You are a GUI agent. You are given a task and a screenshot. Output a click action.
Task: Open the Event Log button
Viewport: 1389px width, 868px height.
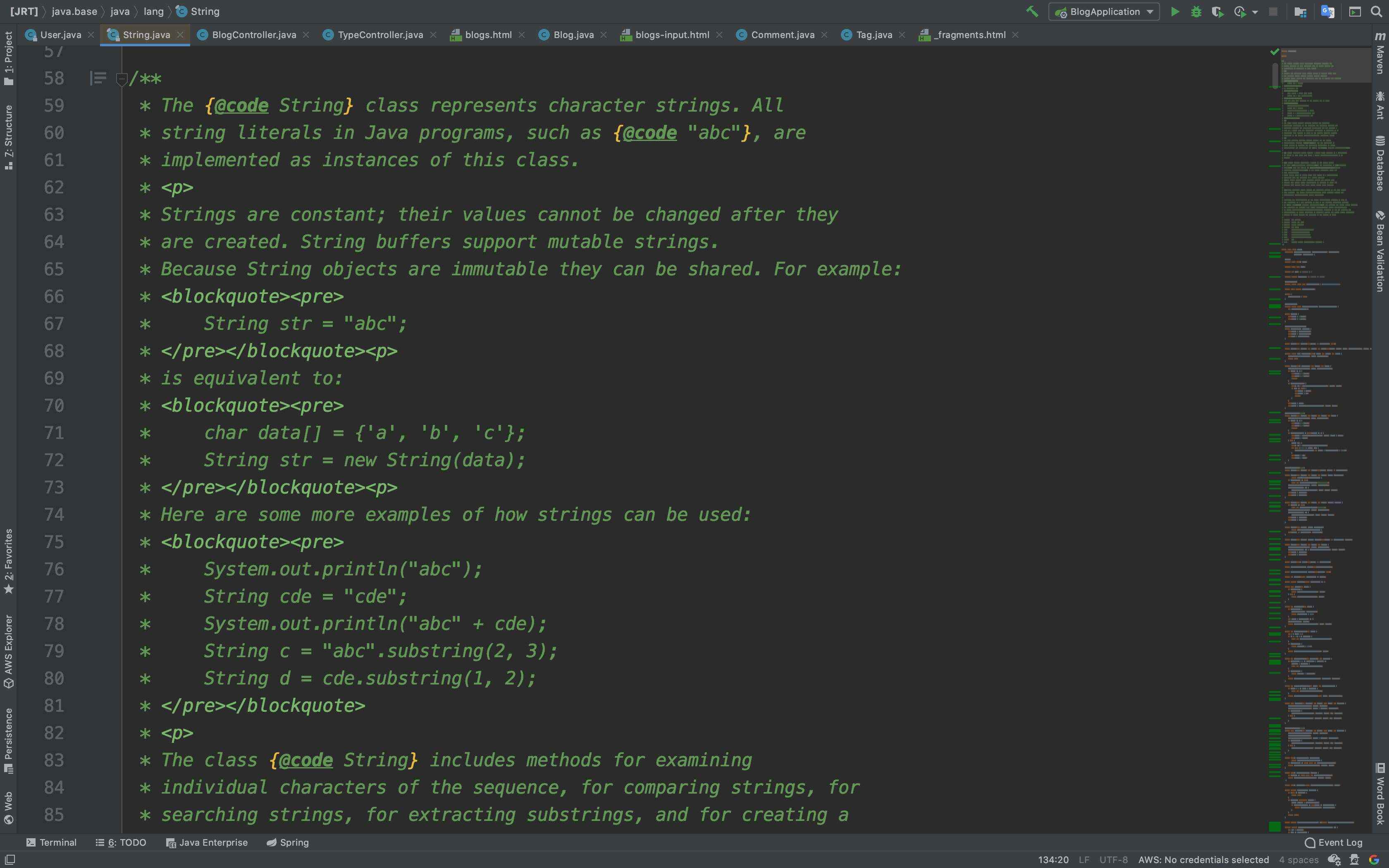pyautogui.click(x=1334, y=842)
